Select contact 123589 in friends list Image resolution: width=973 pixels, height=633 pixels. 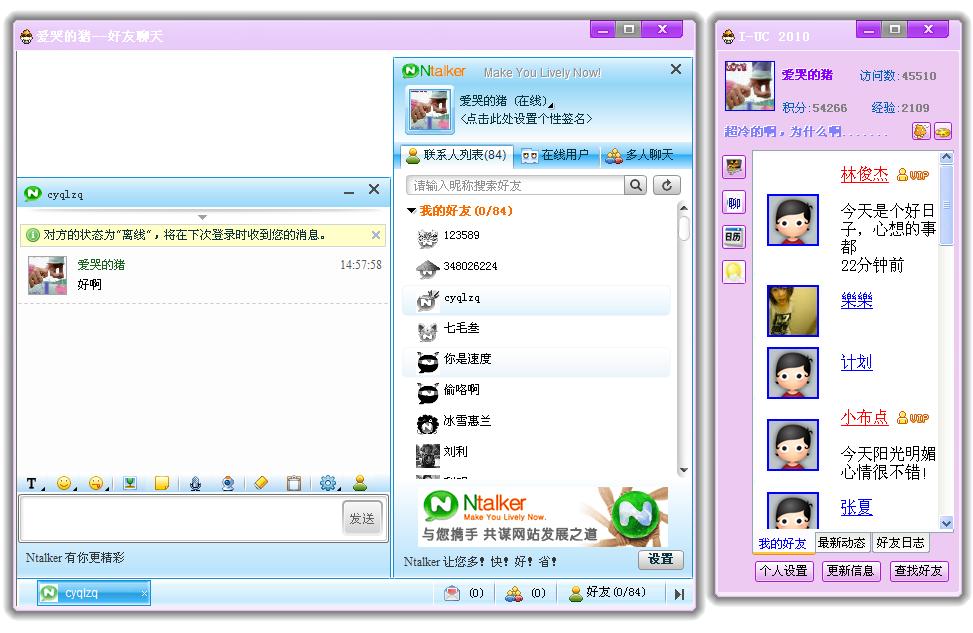coord(537,236)
